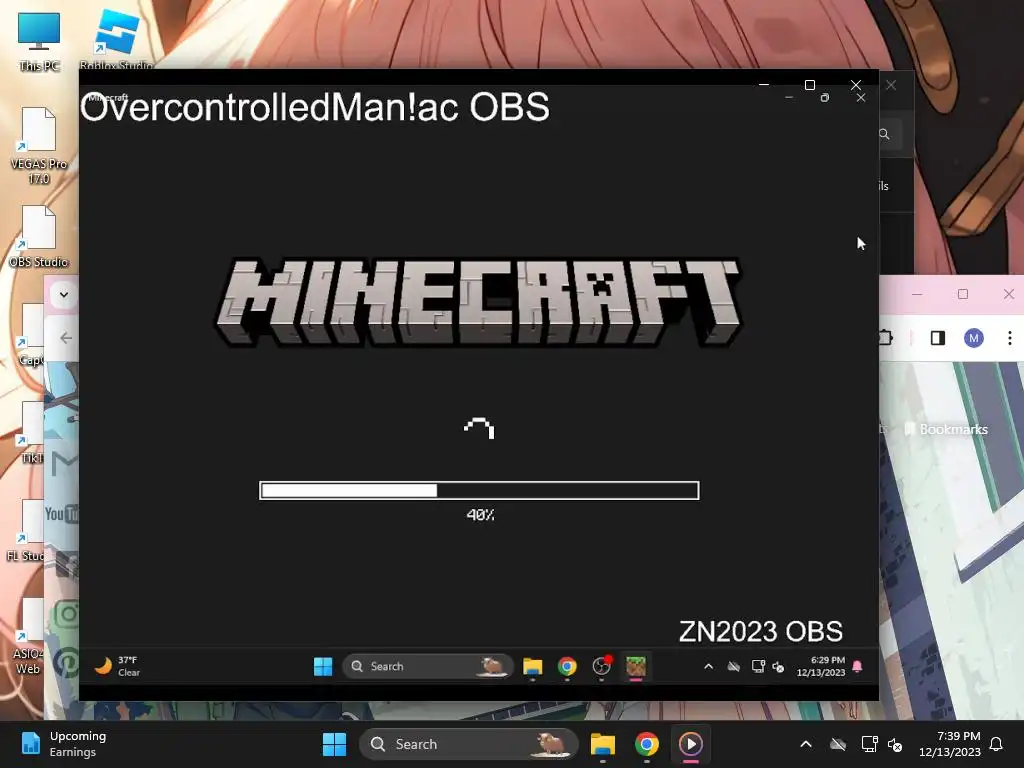1024x768 pixels.
Task: Open the 7:39 PM clock and date
Action: pyautogui.click(x=950, y=744)
